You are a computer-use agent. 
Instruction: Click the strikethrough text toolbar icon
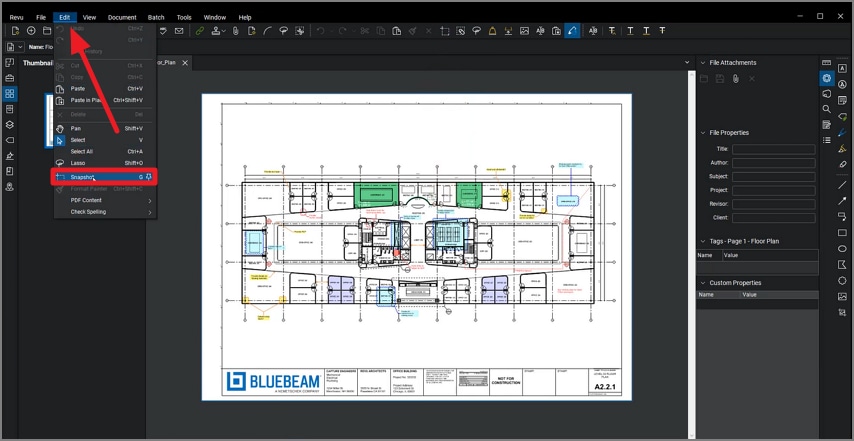(x=662, y=31)
